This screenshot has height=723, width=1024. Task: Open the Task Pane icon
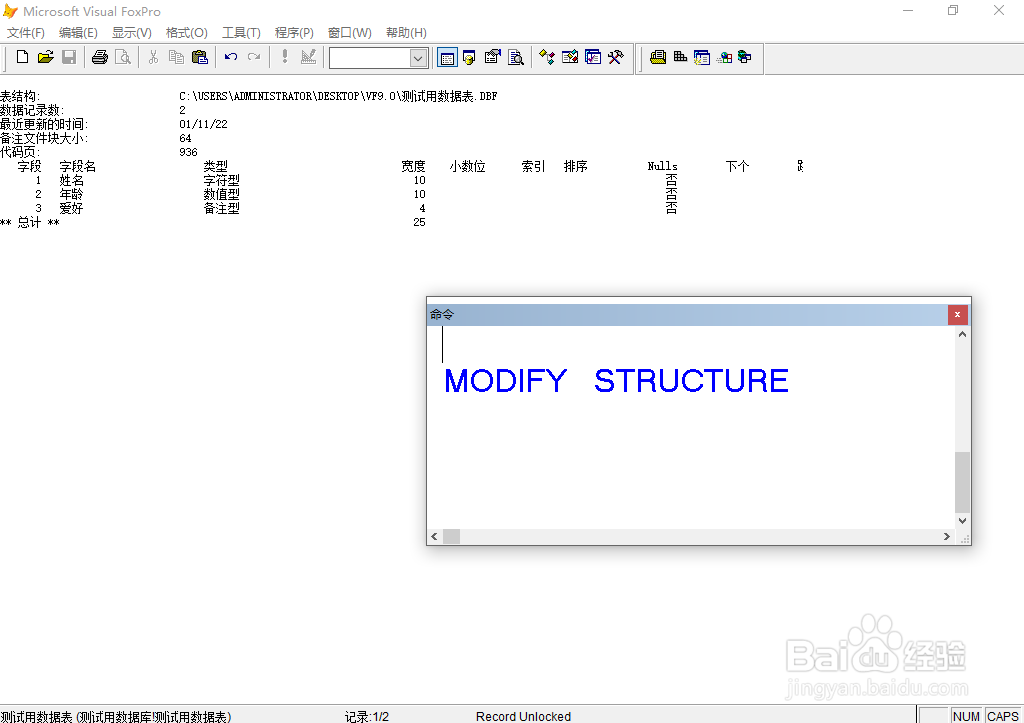pos(593,57)
